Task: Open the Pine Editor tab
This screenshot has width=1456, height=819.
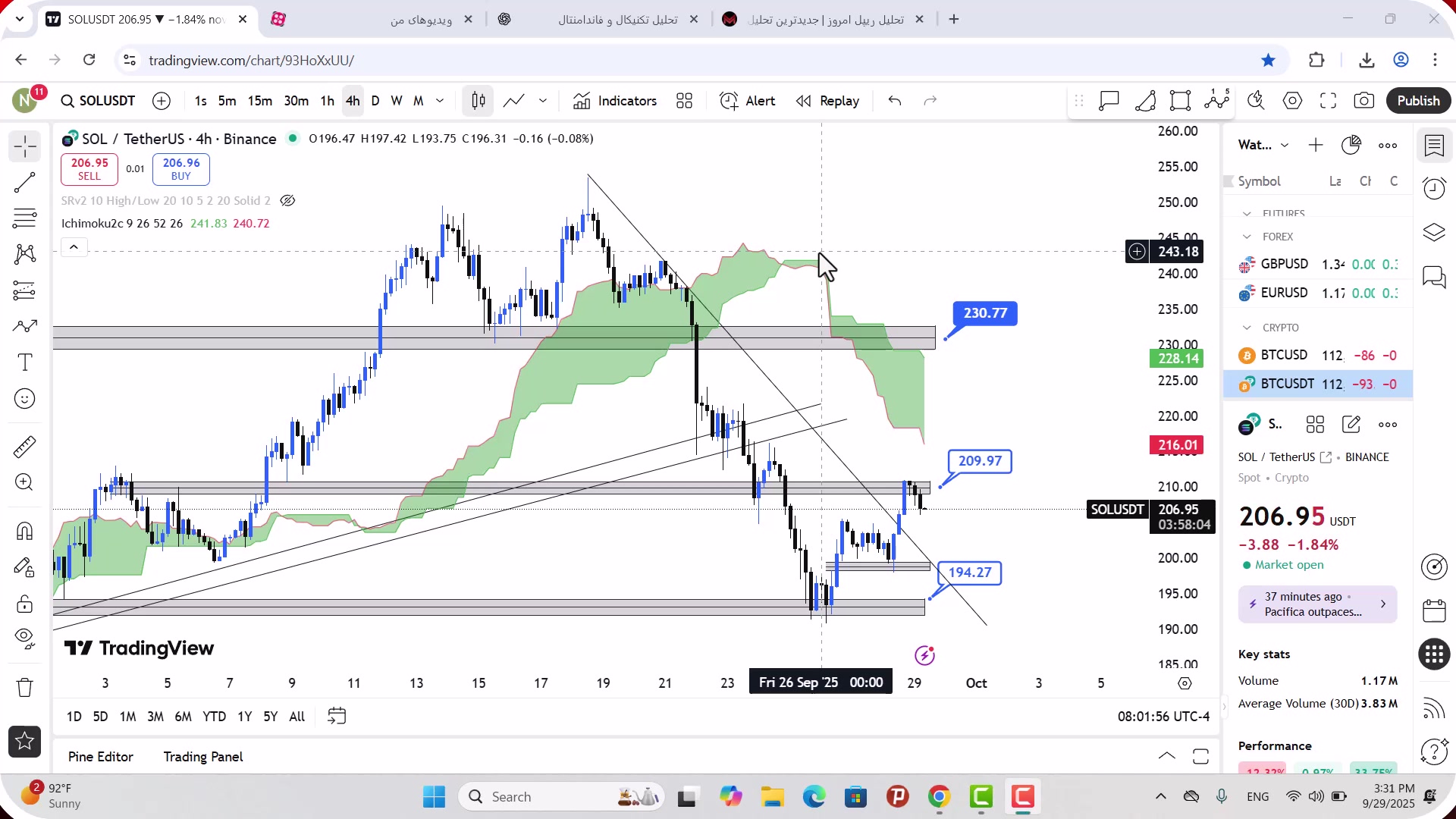Action: click(101, 757)
